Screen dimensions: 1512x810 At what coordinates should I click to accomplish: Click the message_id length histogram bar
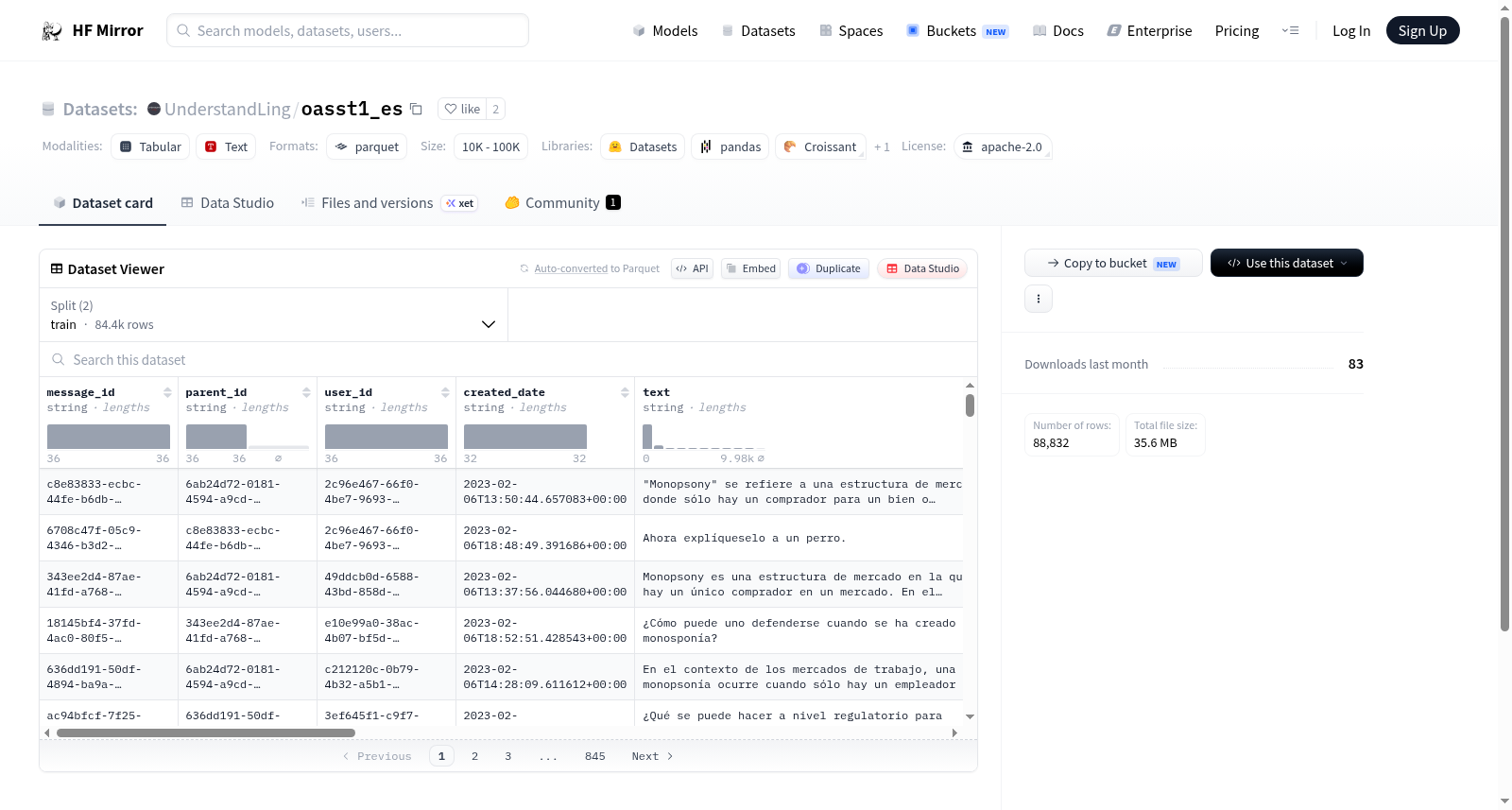109,437
